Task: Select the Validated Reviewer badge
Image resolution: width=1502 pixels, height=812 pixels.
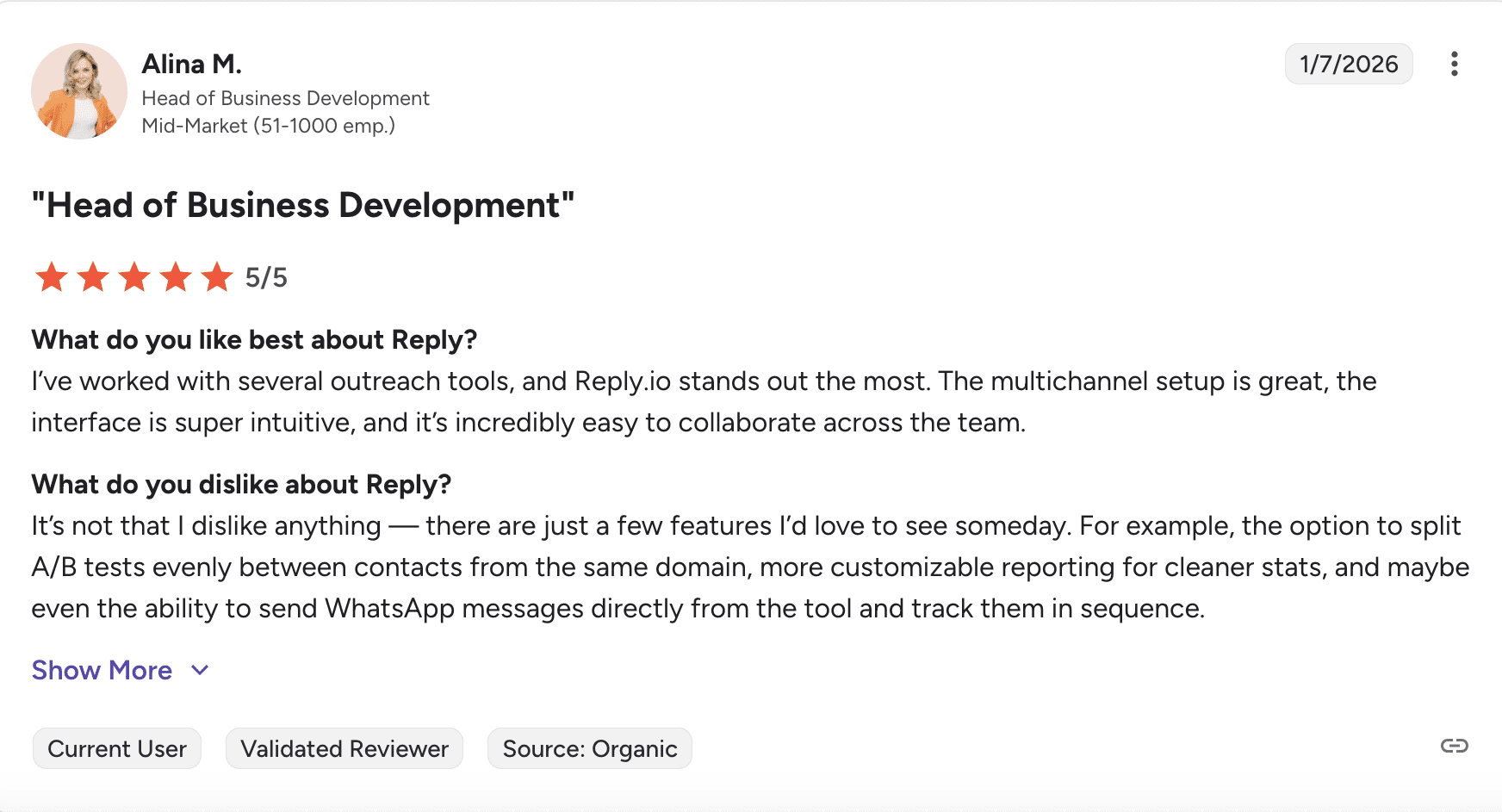Action: click(344, 748)
